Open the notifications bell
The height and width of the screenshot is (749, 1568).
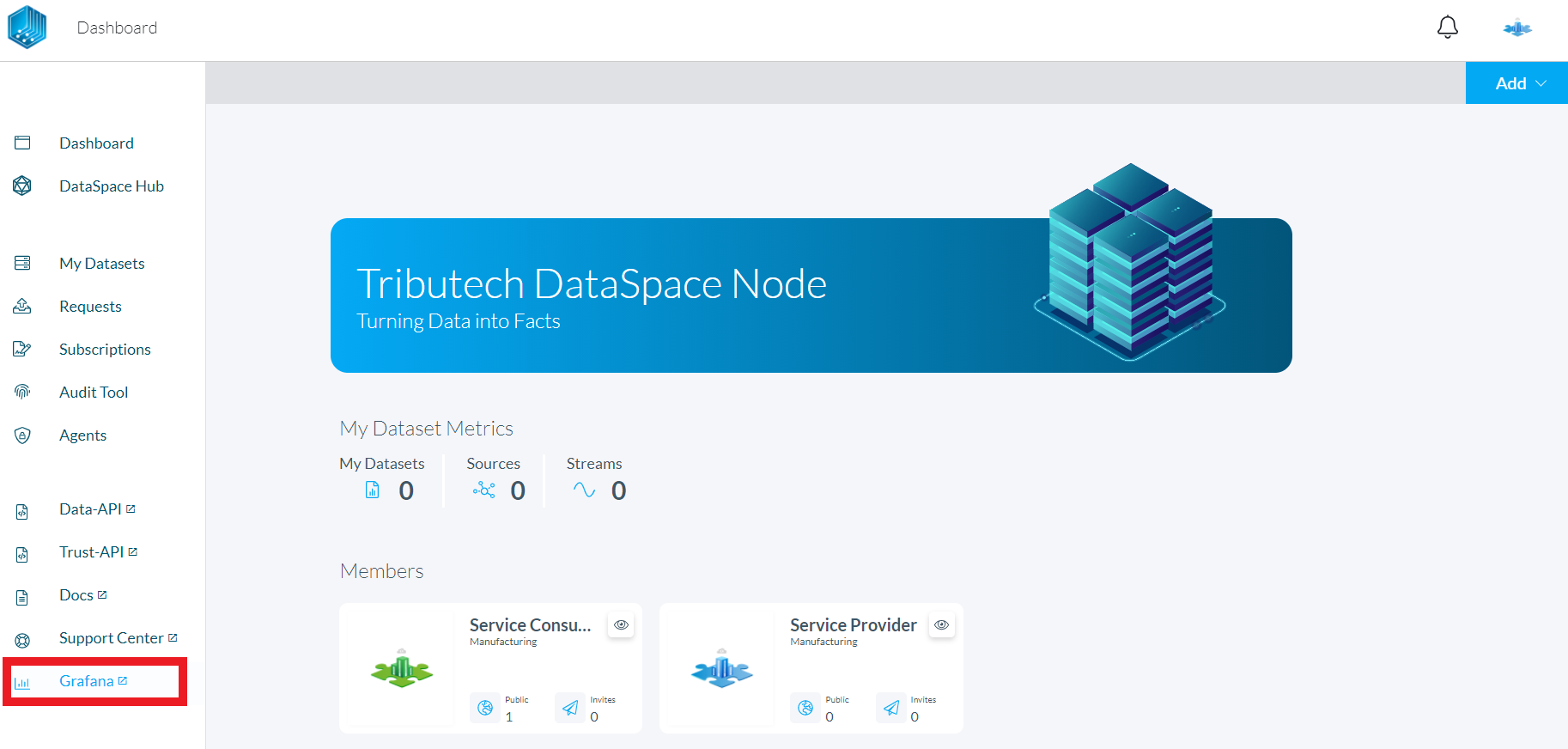click(x=1448, y=27)
